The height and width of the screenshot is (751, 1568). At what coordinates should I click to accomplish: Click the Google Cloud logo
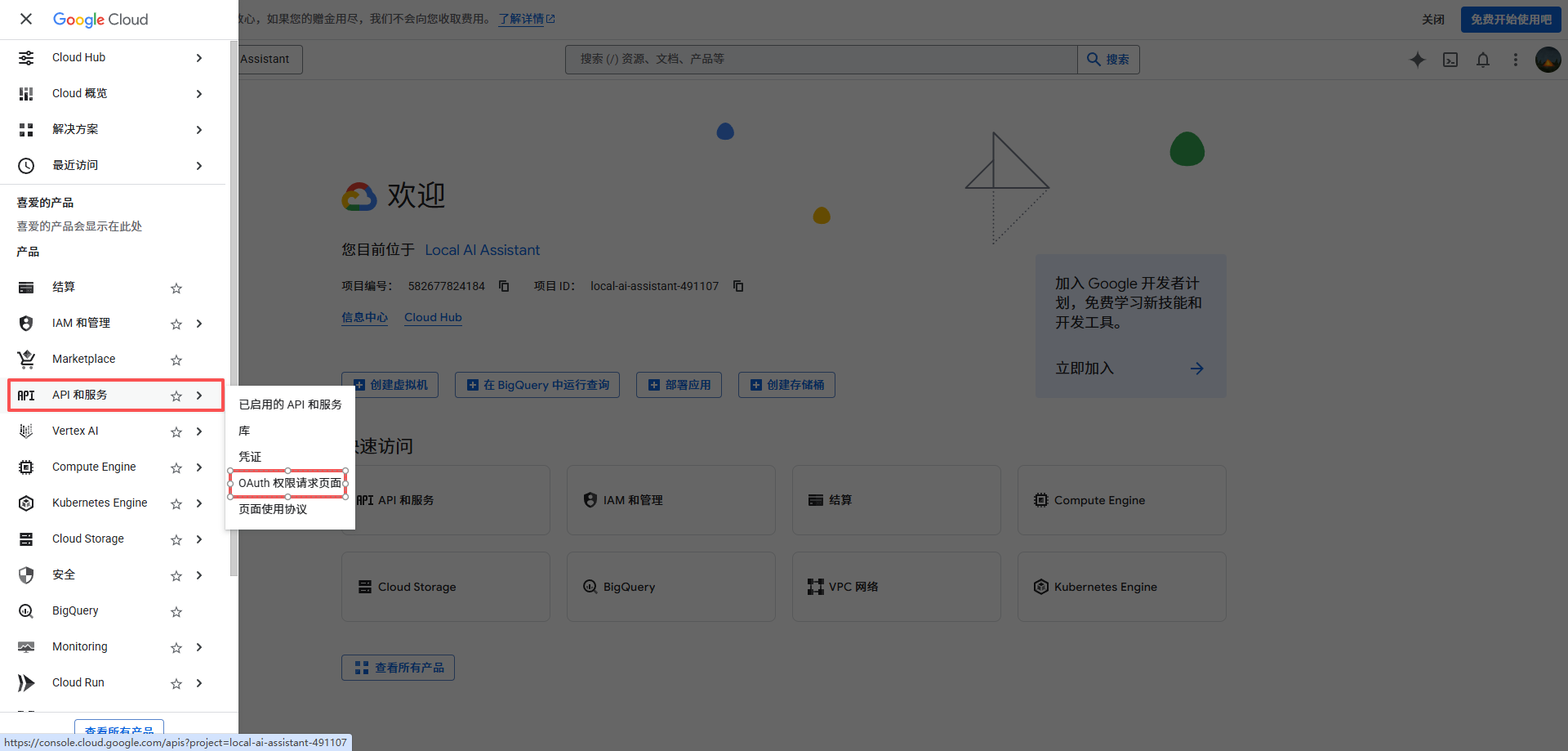coord(100,19)
